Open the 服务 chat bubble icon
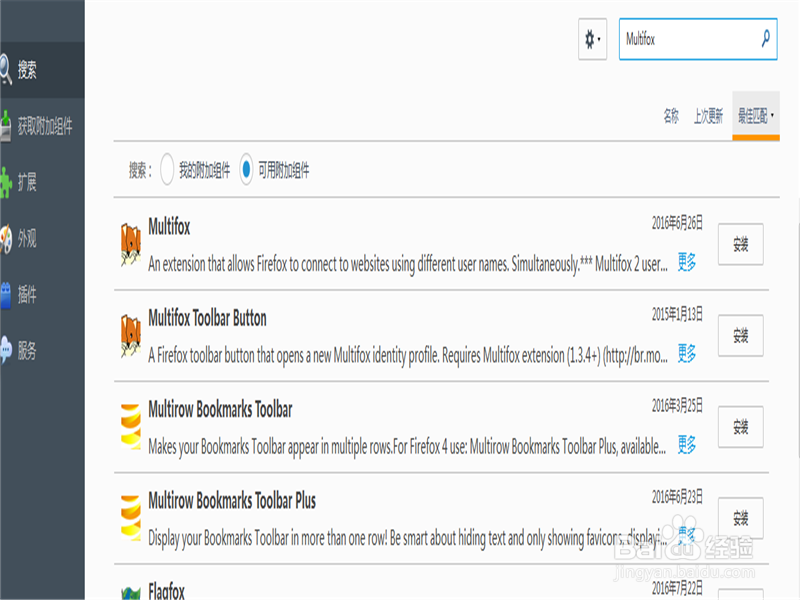800x600 pixels. click(6, 350)
